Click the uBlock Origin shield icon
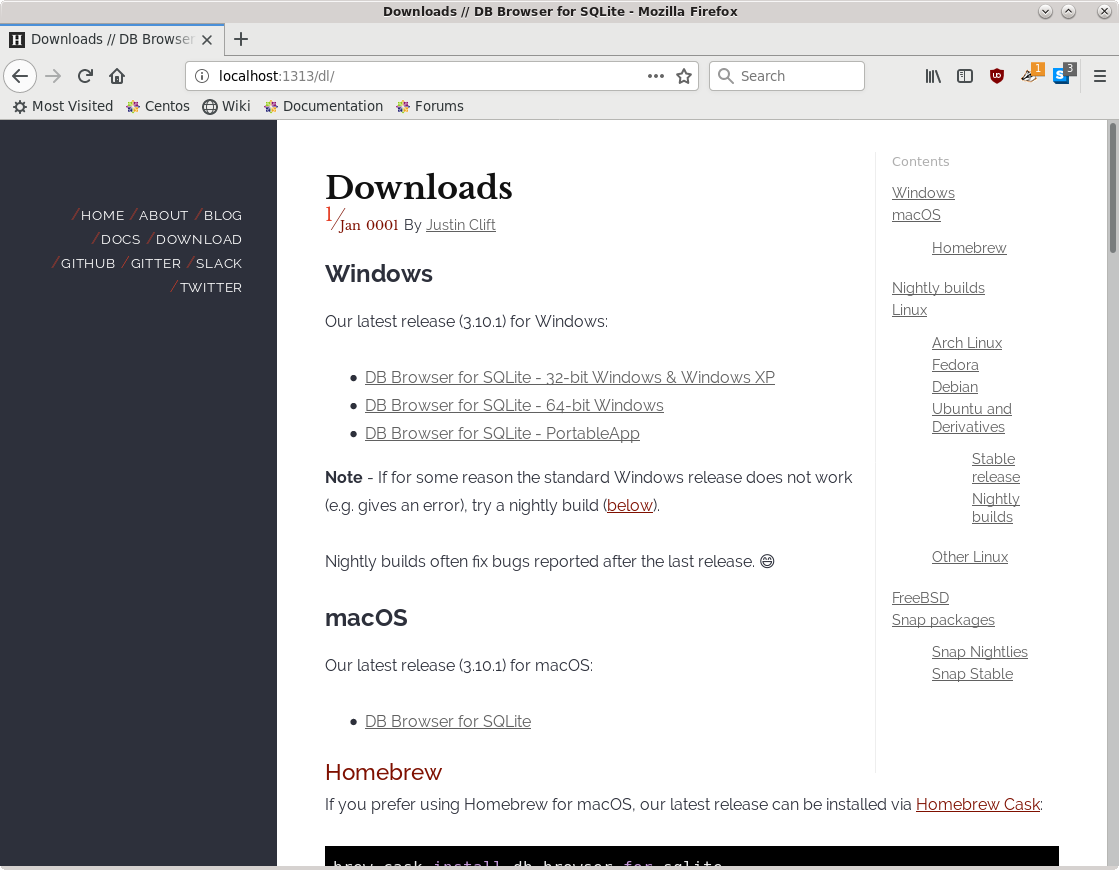The width and height of the screenshot is (1119, 870). click(996, 76)
